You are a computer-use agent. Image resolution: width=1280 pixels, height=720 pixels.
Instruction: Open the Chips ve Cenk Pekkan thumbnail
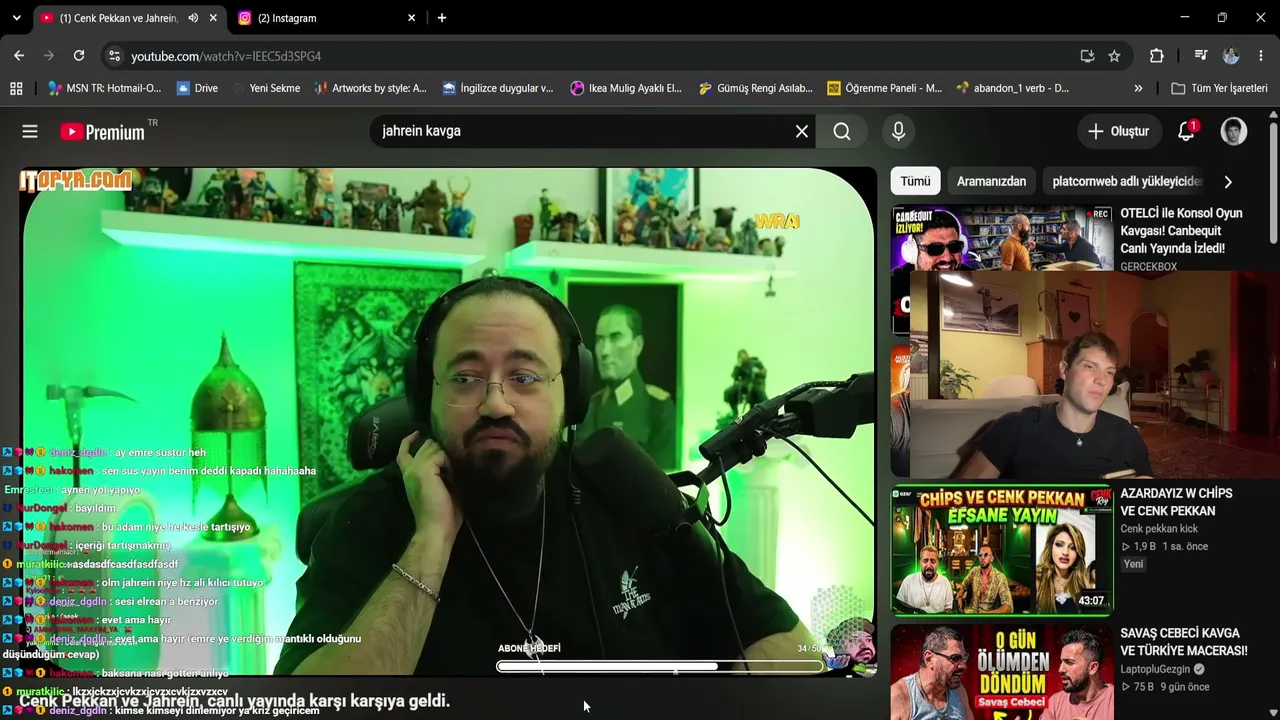pyautogui.click(x=1001, y=549)
